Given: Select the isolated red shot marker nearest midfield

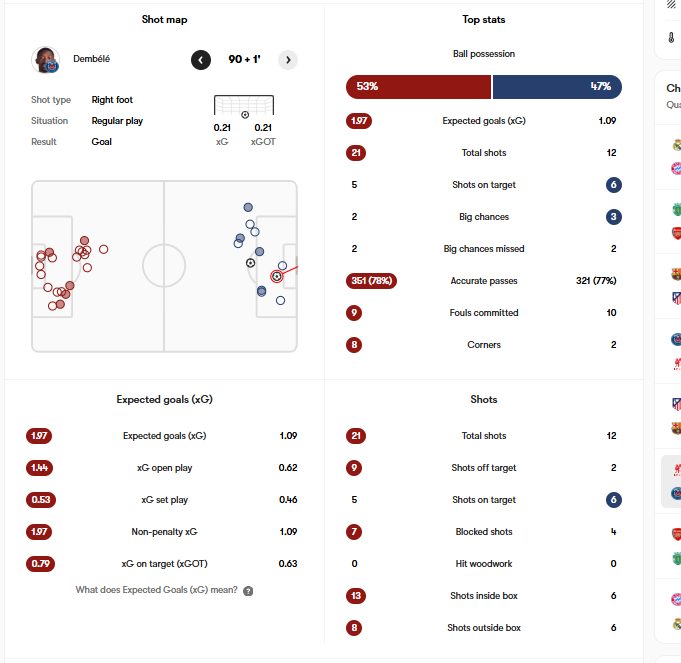Looking at the screenshot, I should click(103, 249).
